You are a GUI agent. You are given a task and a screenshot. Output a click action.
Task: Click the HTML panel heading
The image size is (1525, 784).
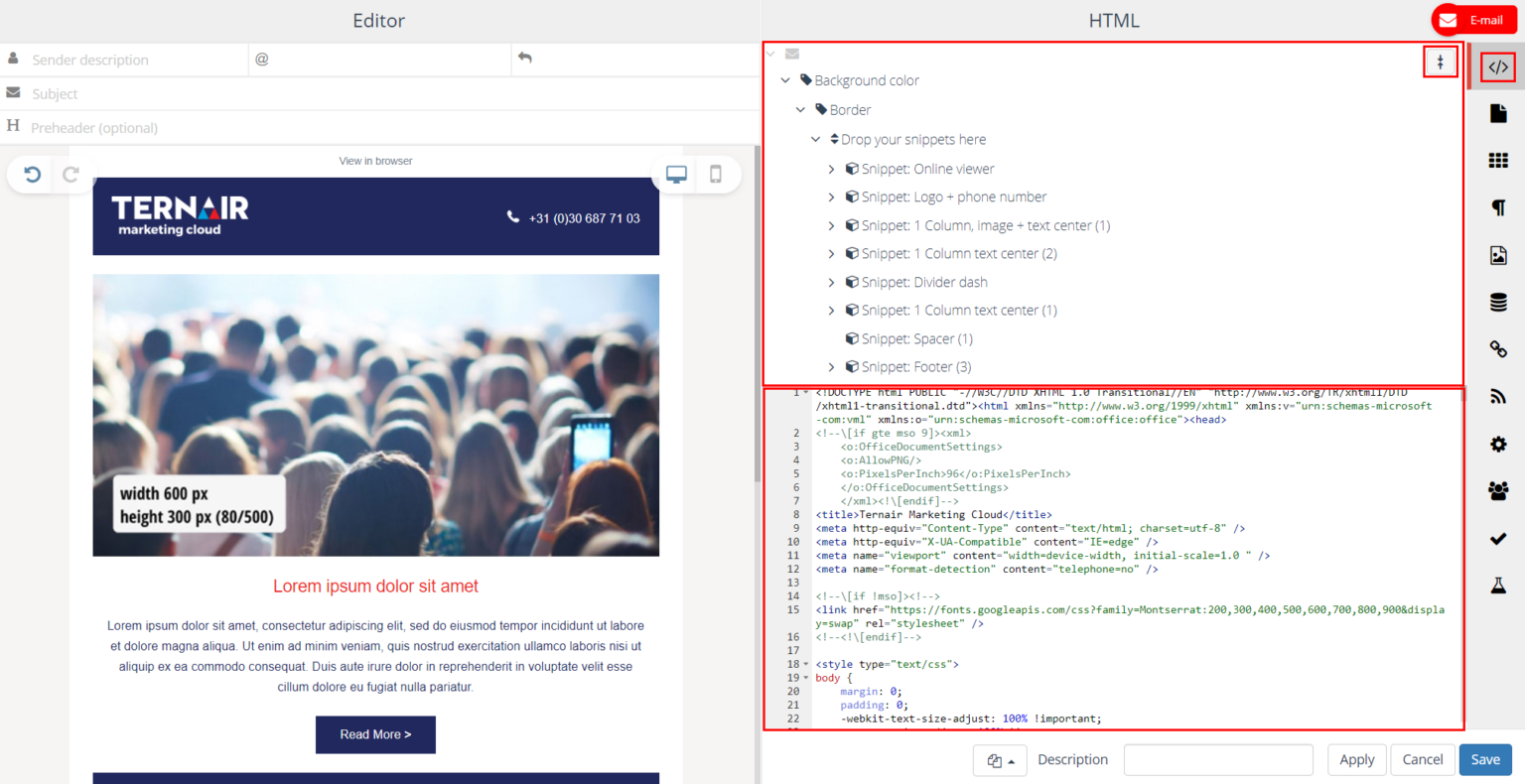click(1114, 21)
